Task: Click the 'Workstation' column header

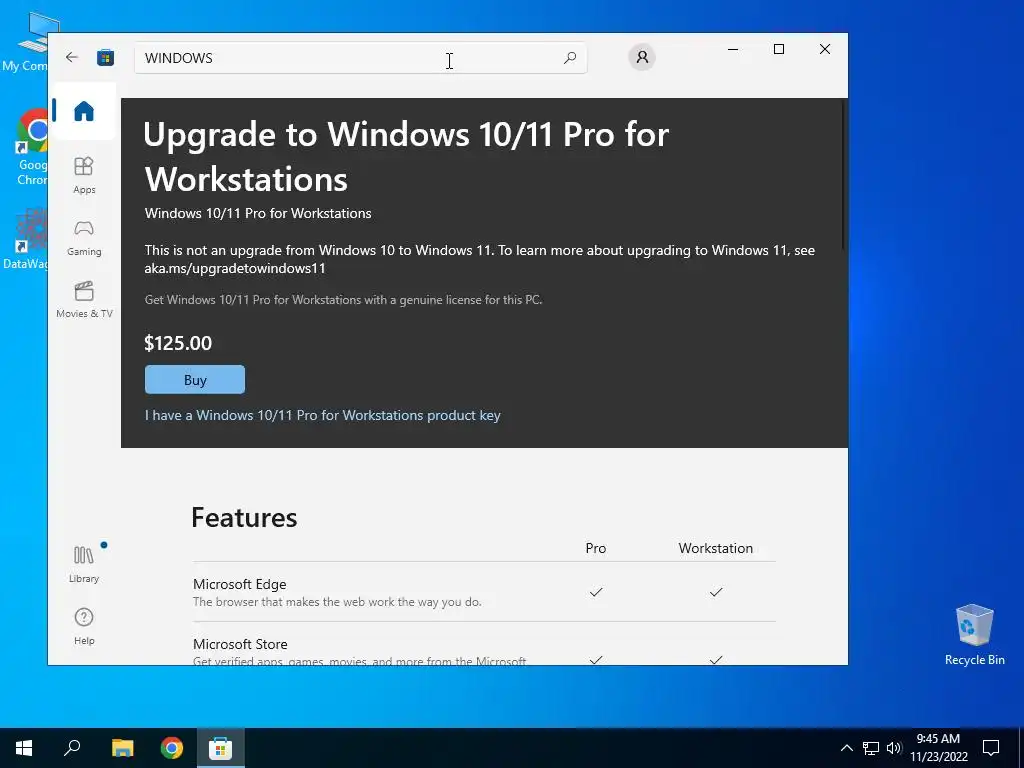Action: tap(716, 548)
